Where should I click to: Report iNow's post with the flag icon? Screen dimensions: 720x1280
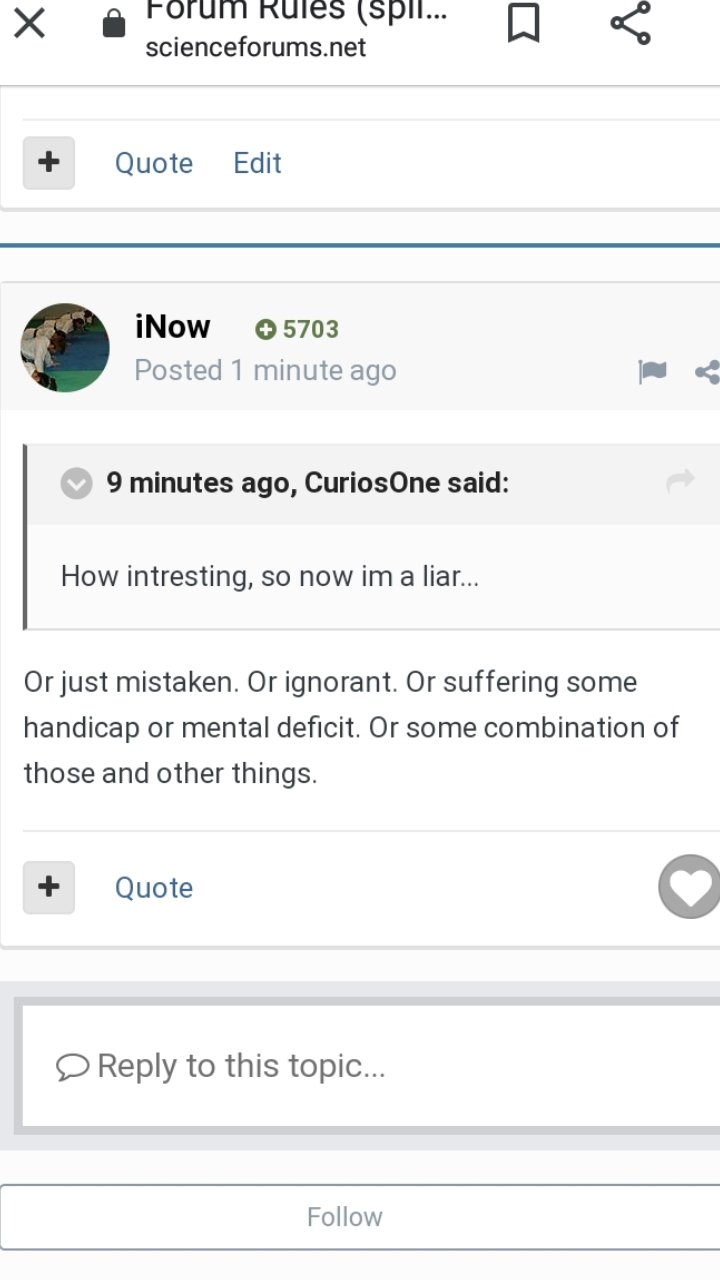click(652, 372)
